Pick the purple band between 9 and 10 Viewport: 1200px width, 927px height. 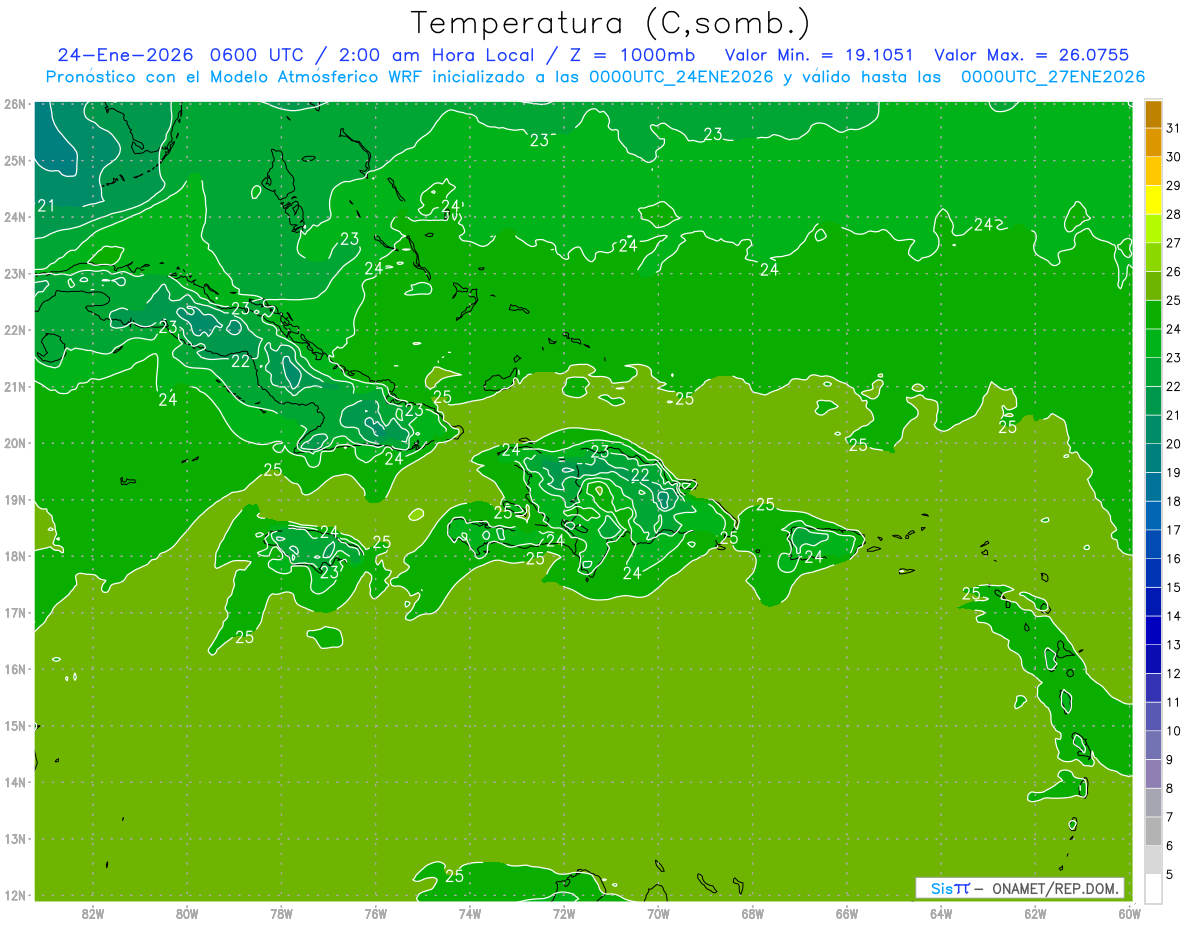coord(1153,745)
